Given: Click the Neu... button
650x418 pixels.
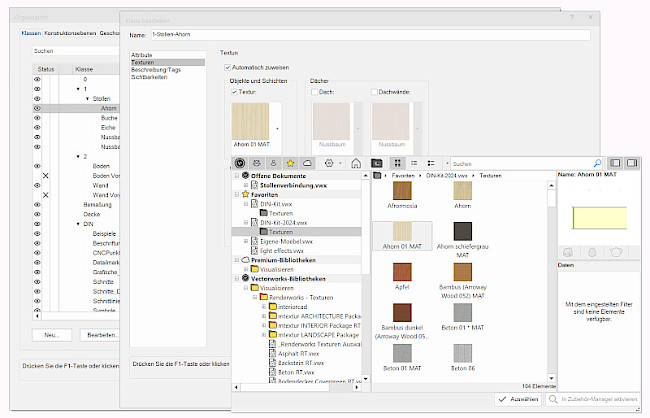Looking at the screenshot, I should [49, 333].
